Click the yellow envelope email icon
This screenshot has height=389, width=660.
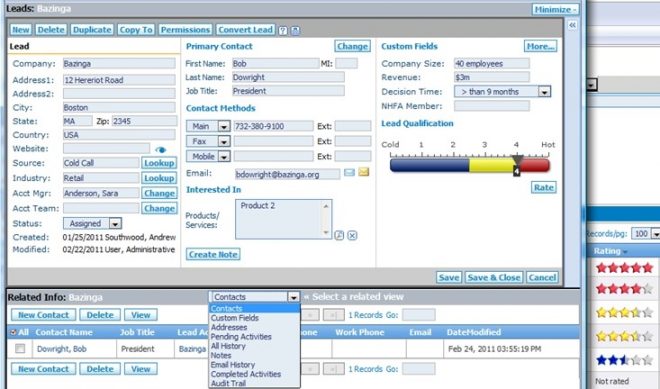pos(364,172)
